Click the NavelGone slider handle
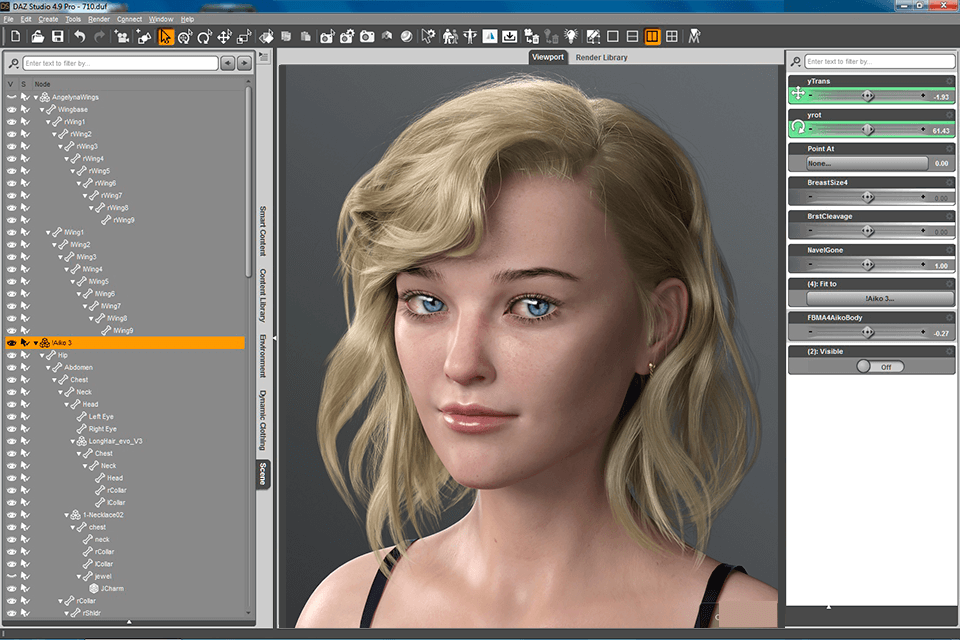This screenshot has height=640, width=960. click(867, 265)
